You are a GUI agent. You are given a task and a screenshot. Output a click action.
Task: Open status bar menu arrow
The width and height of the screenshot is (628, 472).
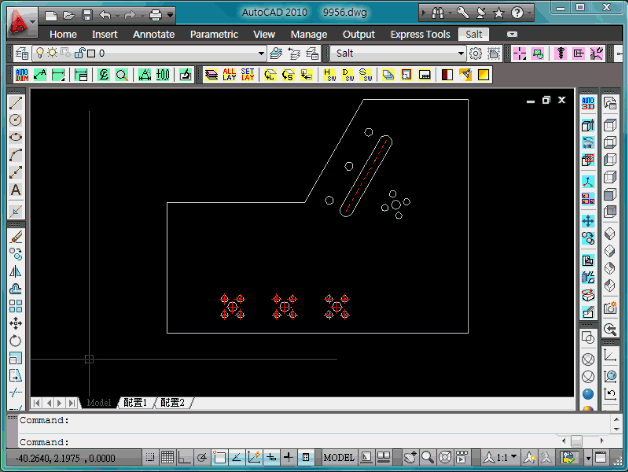[x=588, y=457]
